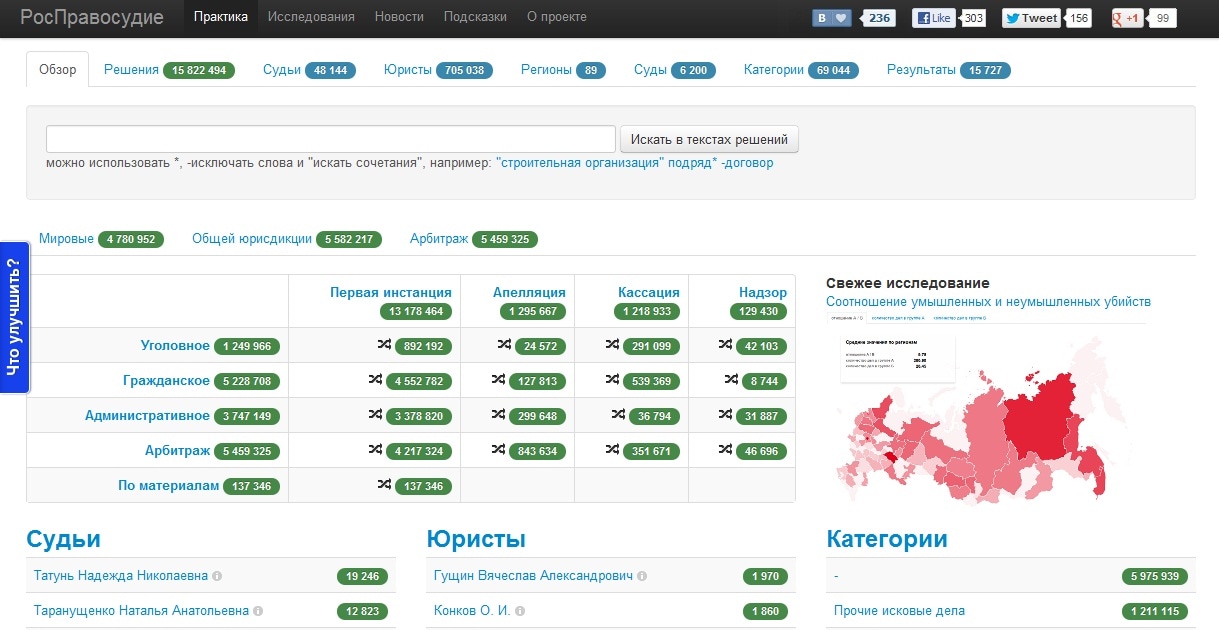Click info icon next to Гущин Вячеслав Александрович

tap(642, 576)
